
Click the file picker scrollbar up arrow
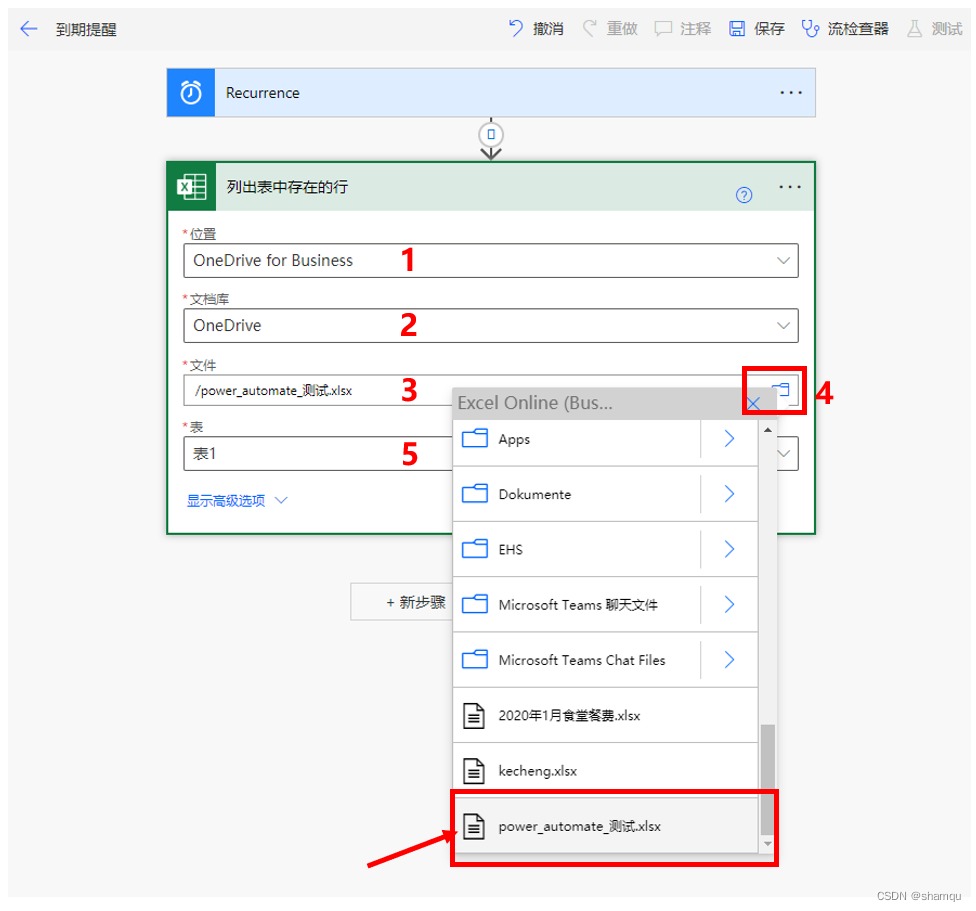coord(767,430)
